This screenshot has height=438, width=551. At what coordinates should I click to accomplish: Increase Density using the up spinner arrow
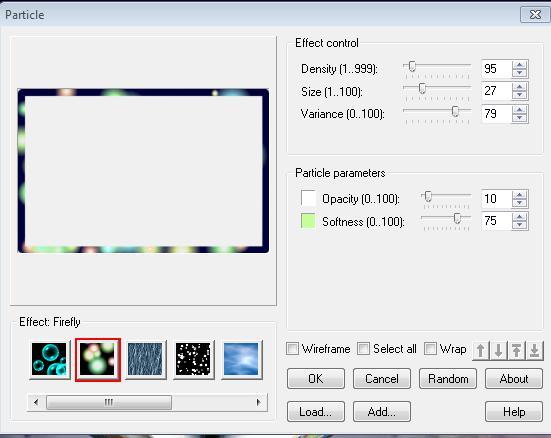click(x=520, y=65)
